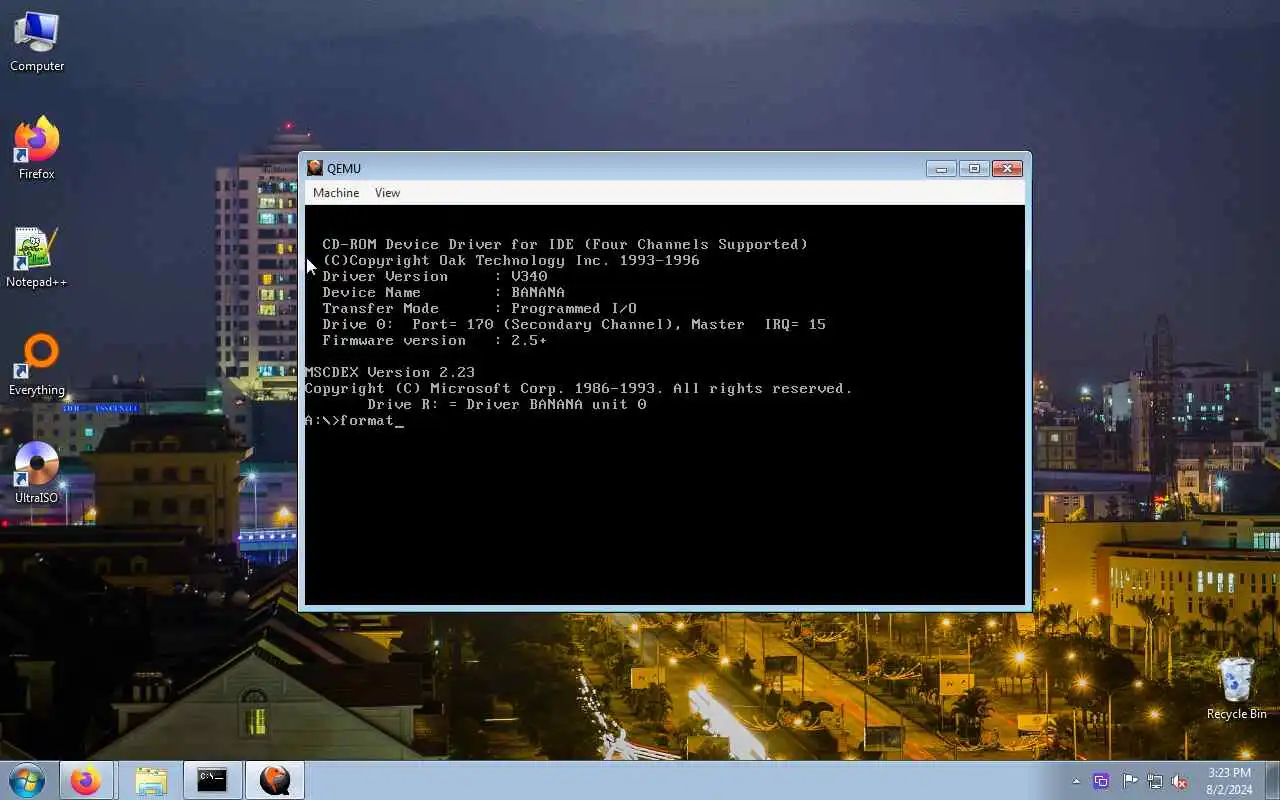The width and height of the screenshot is (1280, 800).
Task: Switch to the Command Prompt taskbar item
Action: (212, 780)
